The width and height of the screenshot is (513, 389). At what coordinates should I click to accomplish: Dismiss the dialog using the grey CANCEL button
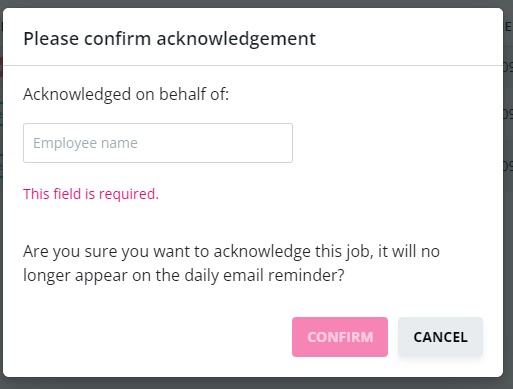(440, 337)
